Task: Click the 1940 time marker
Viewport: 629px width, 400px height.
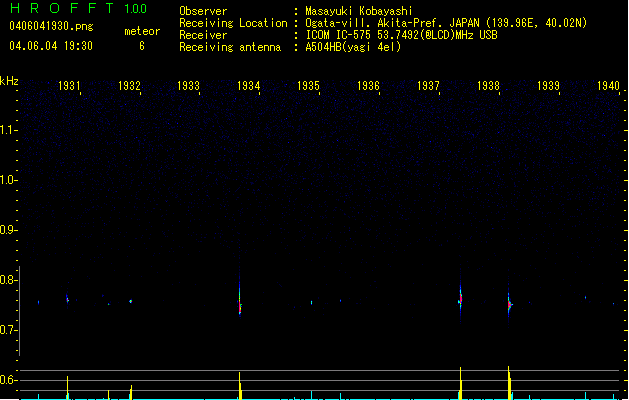Action: tap(609, 86)
